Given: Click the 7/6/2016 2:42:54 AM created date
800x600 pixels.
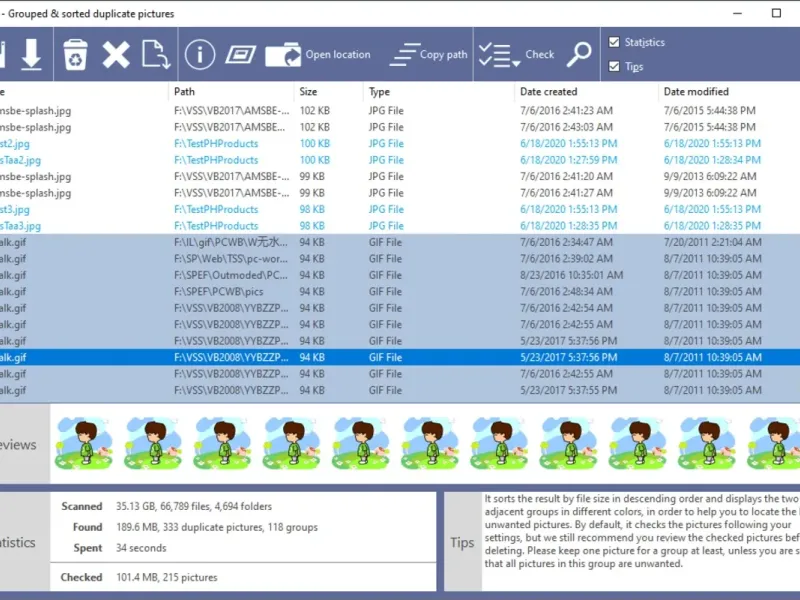Looking at the screenshot, I should [566, 308].
